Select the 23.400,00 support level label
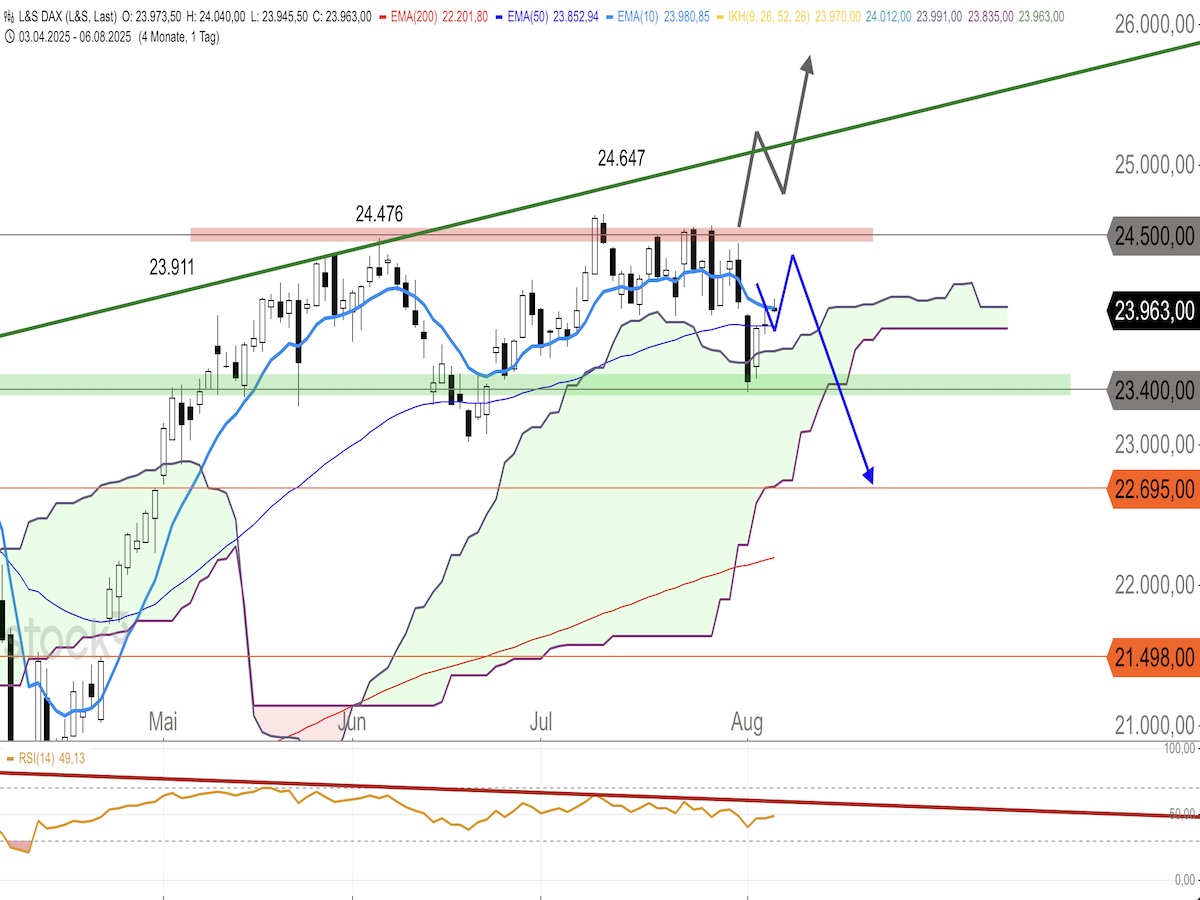The height and width of the screenshot is (900, 1200). pyautogui.click(x=1153, y=388)
